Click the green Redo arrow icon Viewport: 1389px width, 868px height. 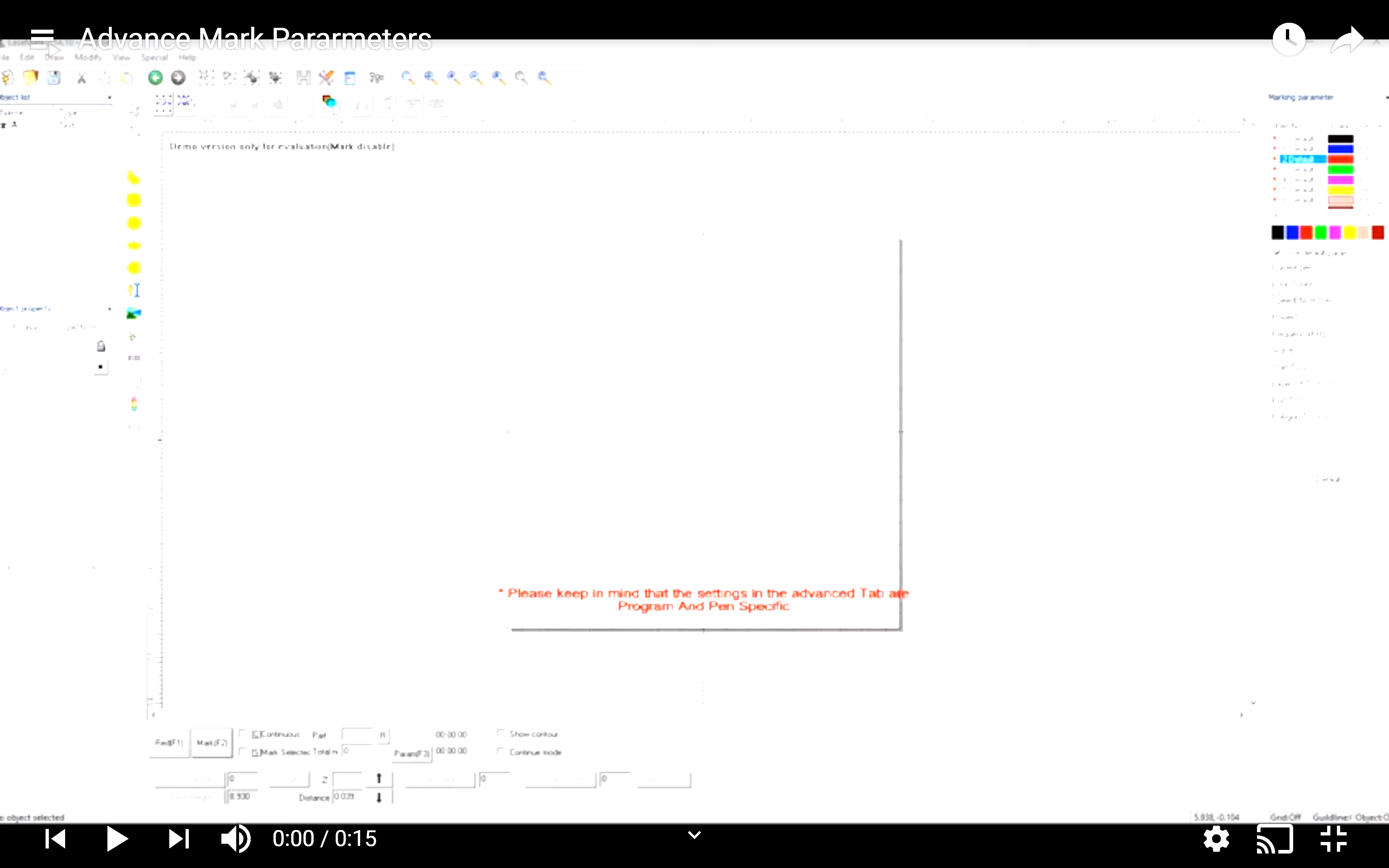[x=155, y=77]
